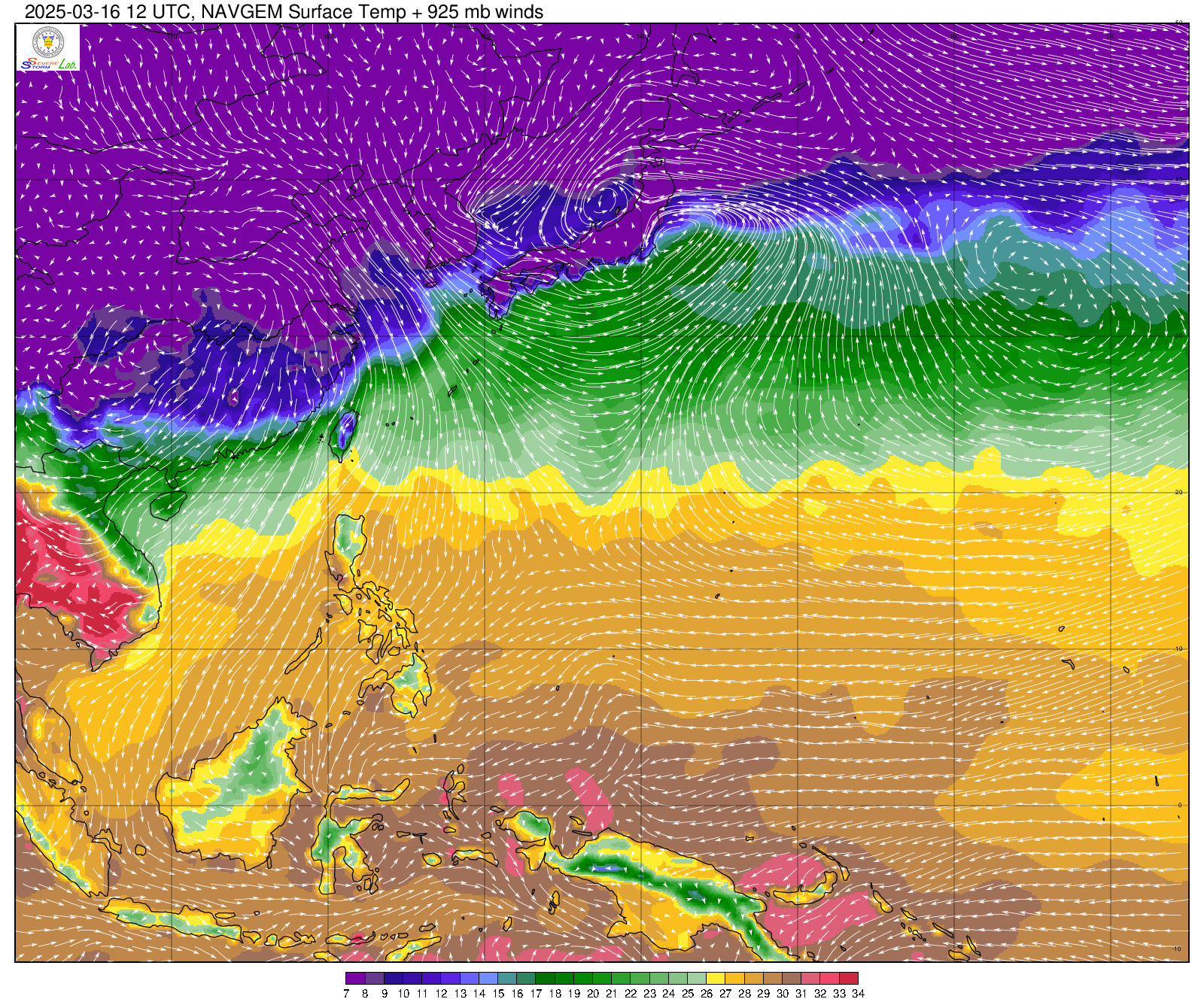
Task: Click the brown 30–31 degree color swatch
Action: tap(792, 979)
